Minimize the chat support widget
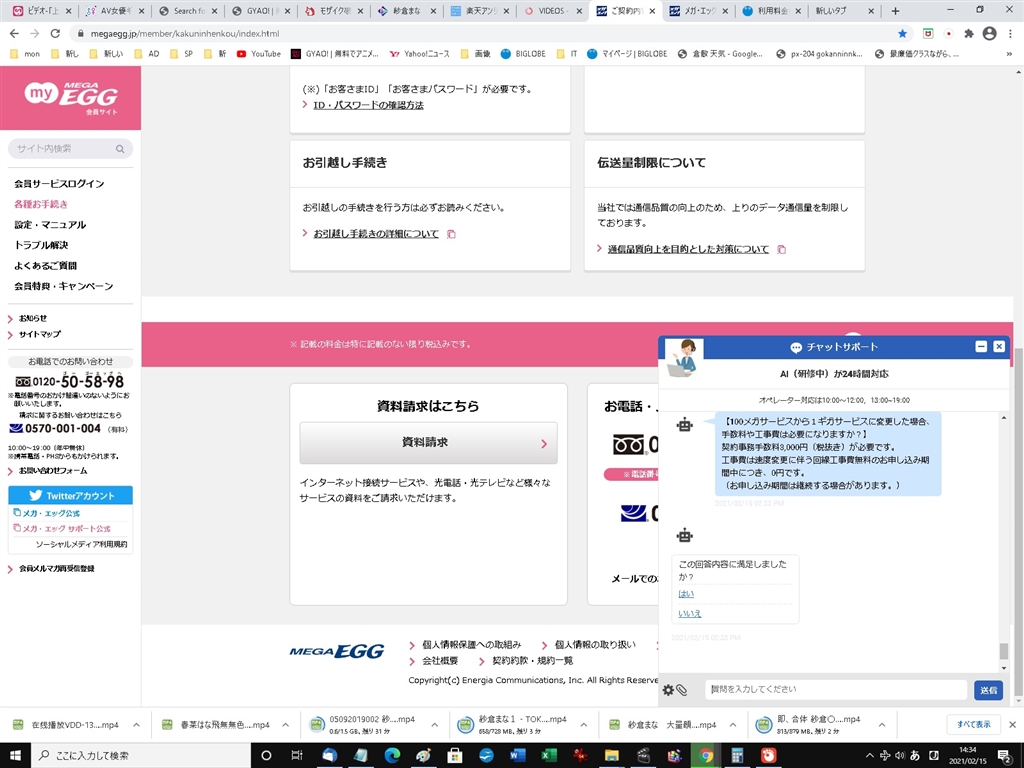Screen dimensions: 1024x768 coord(981,347)
